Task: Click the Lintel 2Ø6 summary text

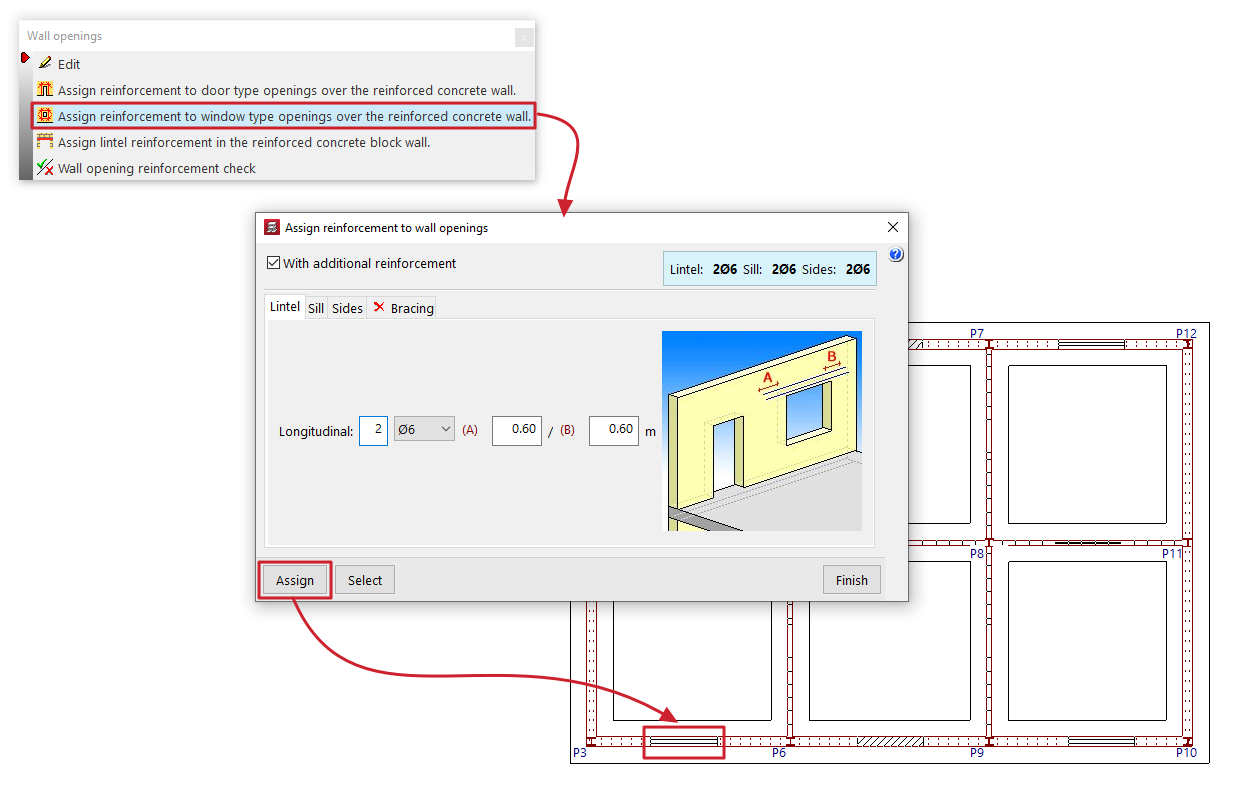Action: click(x=704, y=269)
